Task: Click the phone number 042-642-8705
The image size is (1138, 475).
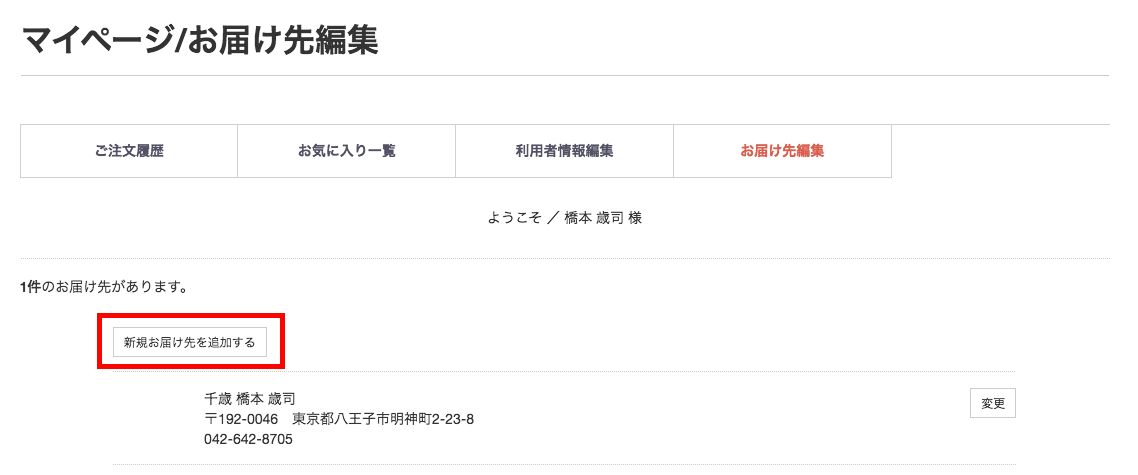Action: coord(248,438)
